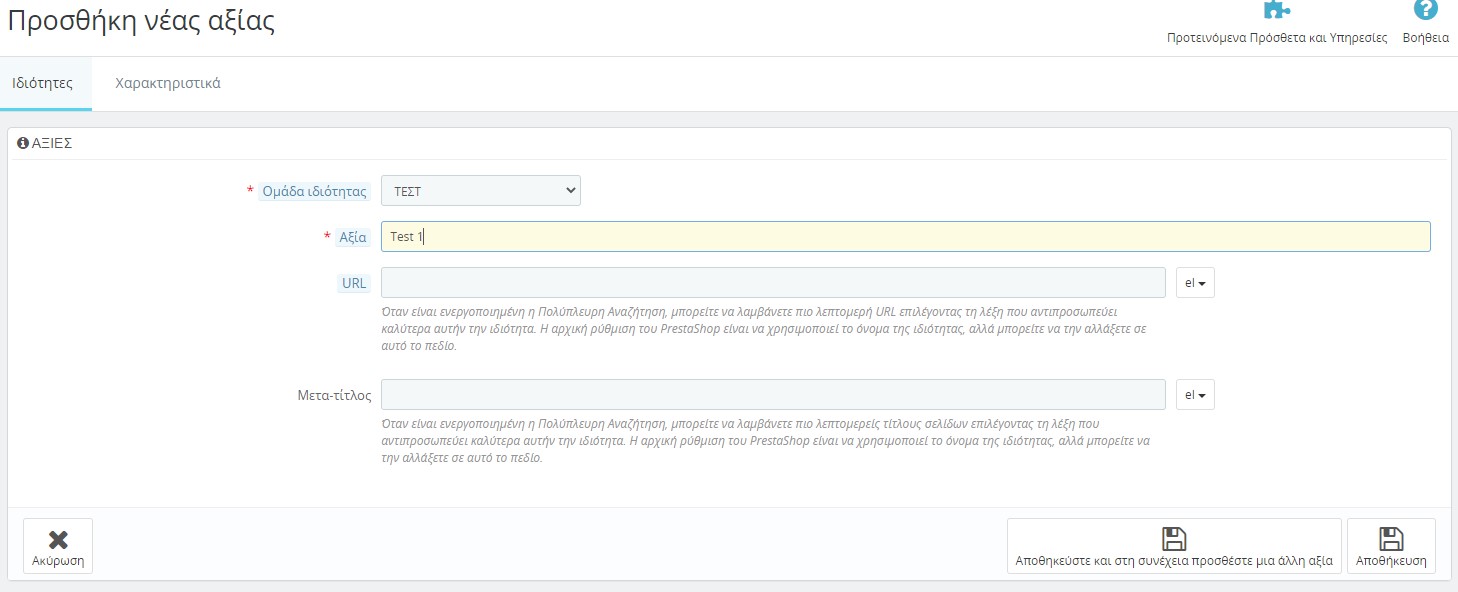
Task: Click the save-and-add-another-value floppy disk icon
Action: (x=1173, y=539)
